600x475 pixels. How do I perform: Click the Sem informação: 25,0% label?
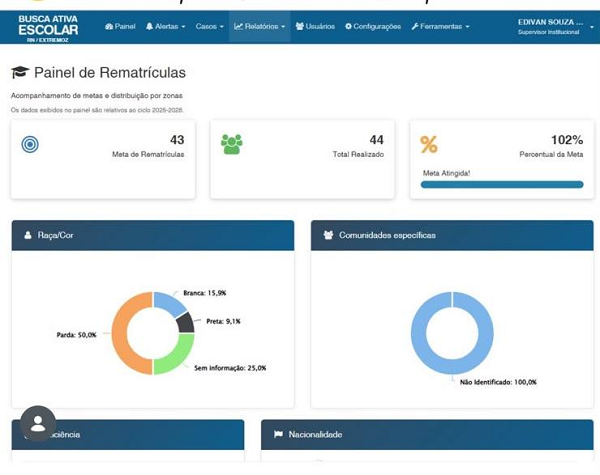230,368
